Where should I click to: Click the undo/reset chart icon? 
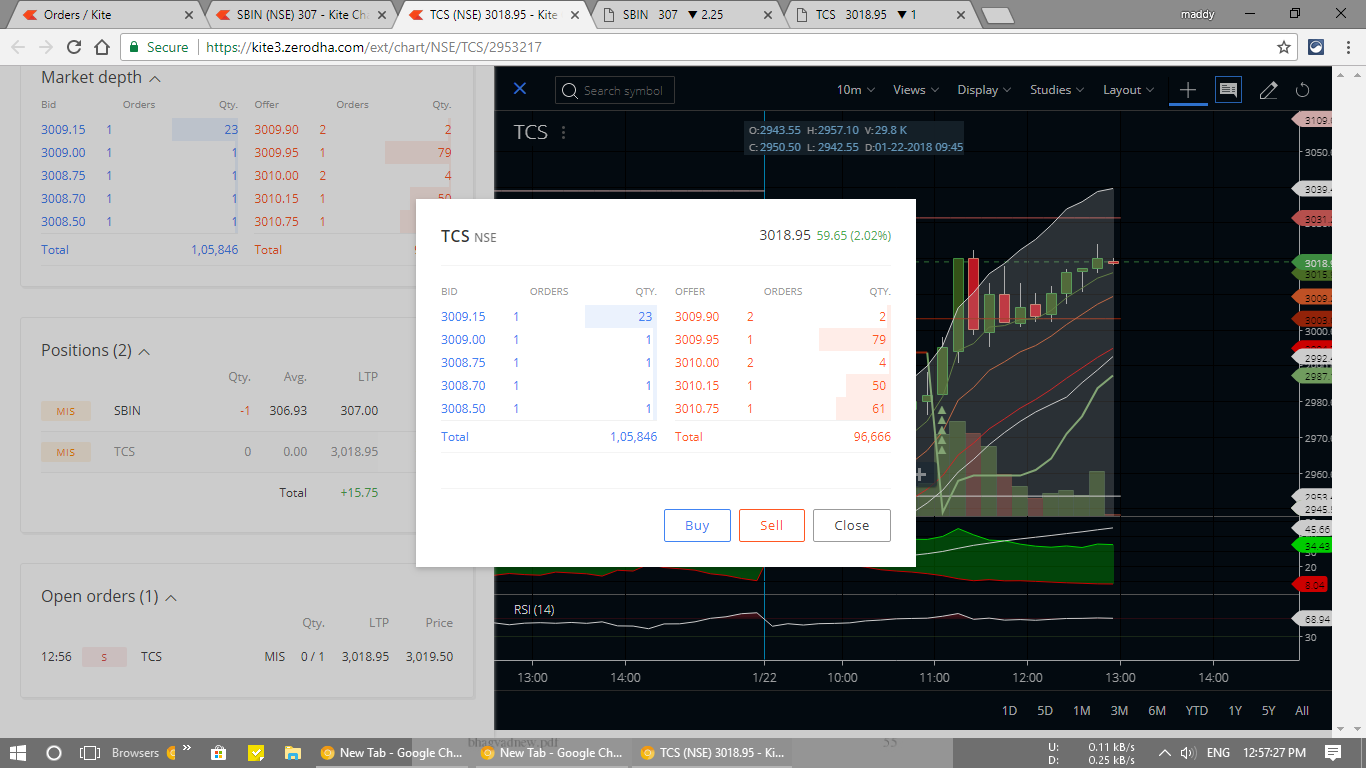[x=1303, y=90]
